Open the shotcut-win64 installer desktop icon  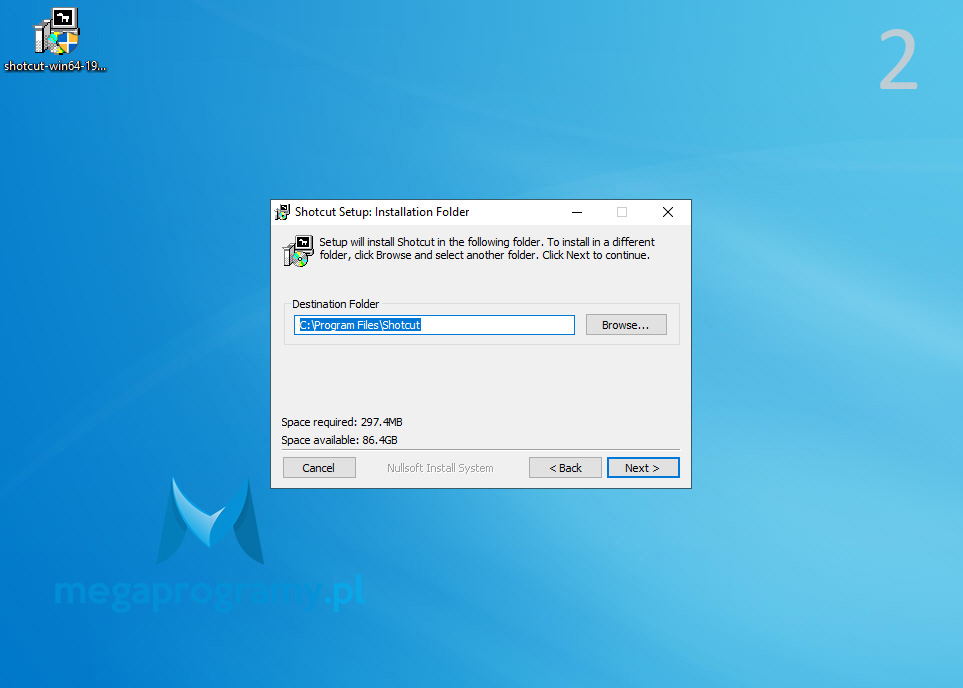tap(56, 40)
